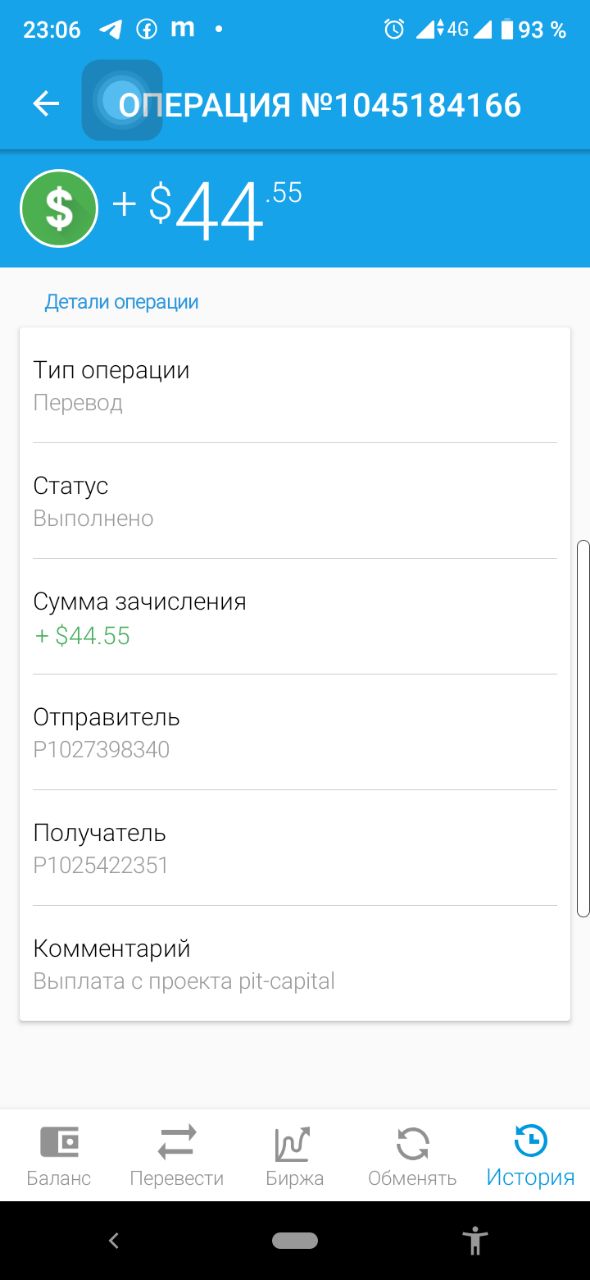
Task: Tap the Telegram notification icon in the status bar
Action: coord(111,29)
